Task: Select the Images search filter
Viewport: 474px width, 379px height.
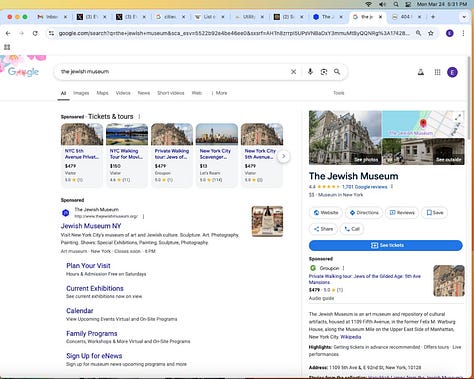Action: (81, 93)
